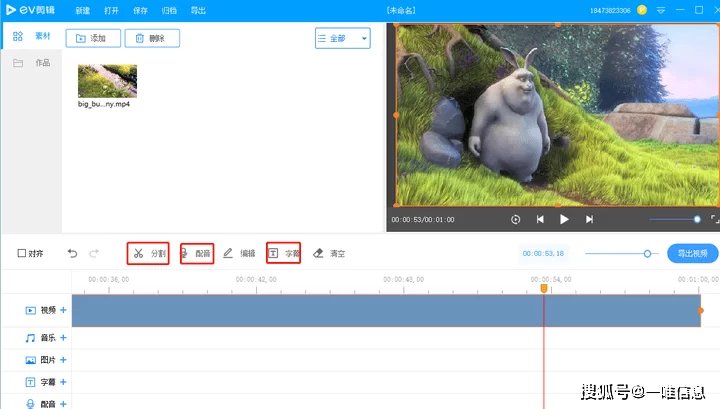Toggle fullscreen preview icon
The image size is (720, 409).
click(x=714, y=219)
